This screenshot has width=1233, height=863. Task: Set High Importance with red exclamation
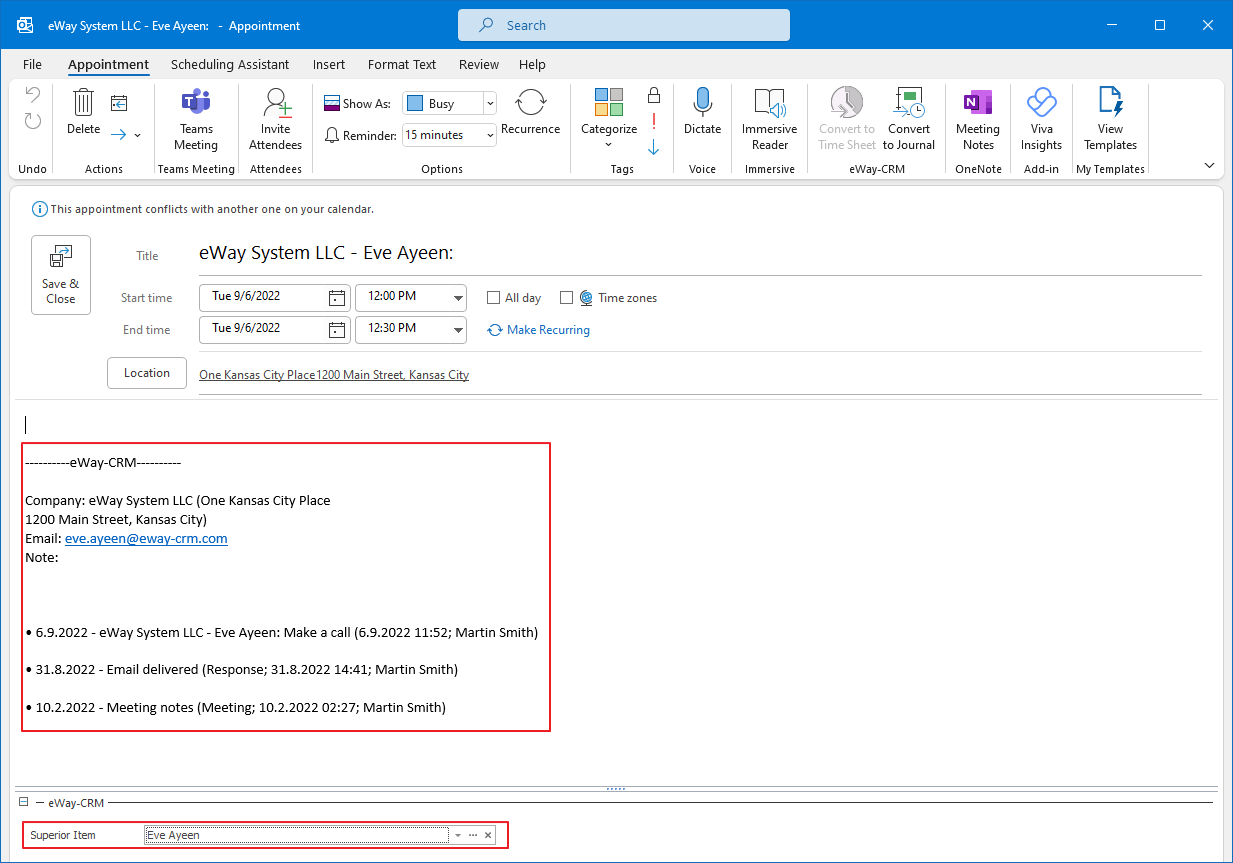point(654,121)
